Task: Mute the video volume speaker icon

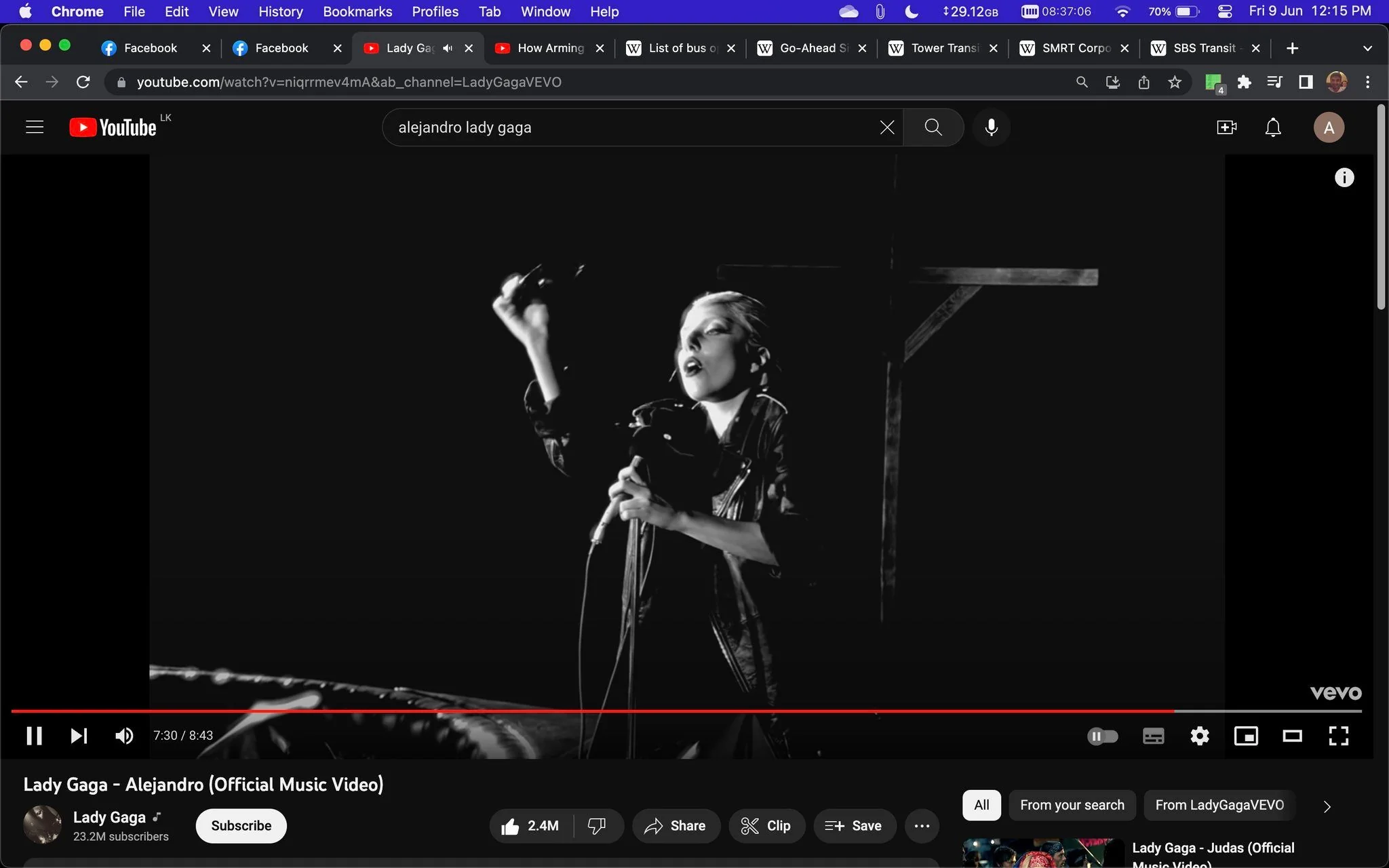Action: coord(124,736)
